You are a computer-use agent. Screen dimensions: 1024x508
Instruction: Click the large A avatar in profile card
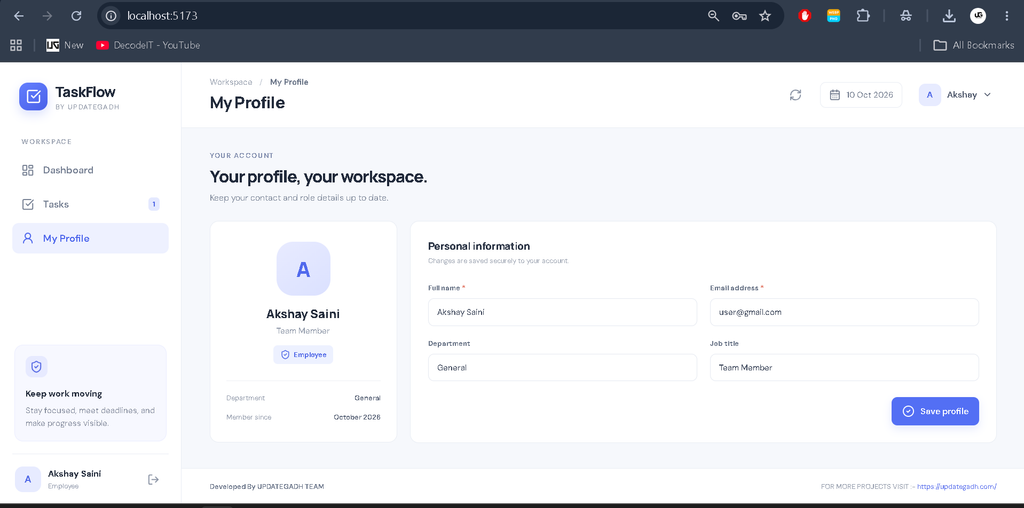tap(303, 269)
